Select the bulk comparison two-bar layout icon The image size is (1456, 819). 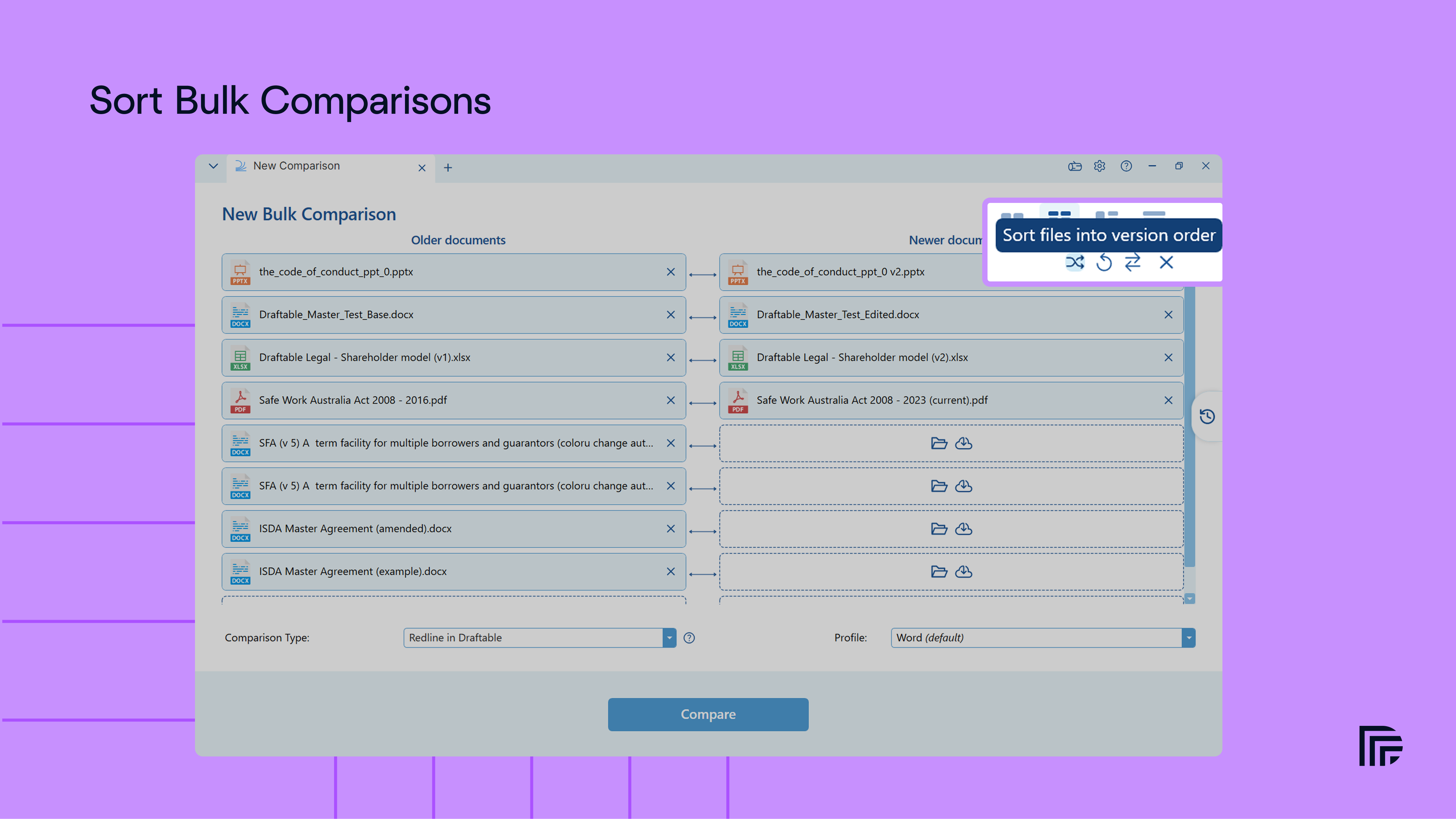[x=1059, y=214]
